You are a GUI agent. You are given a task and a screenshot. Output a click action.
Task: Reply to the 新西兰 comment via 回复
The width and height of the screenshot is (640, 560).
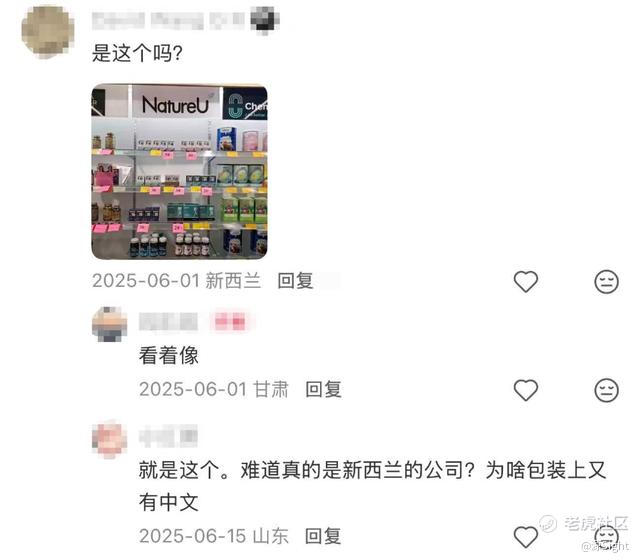pos(295,281)
